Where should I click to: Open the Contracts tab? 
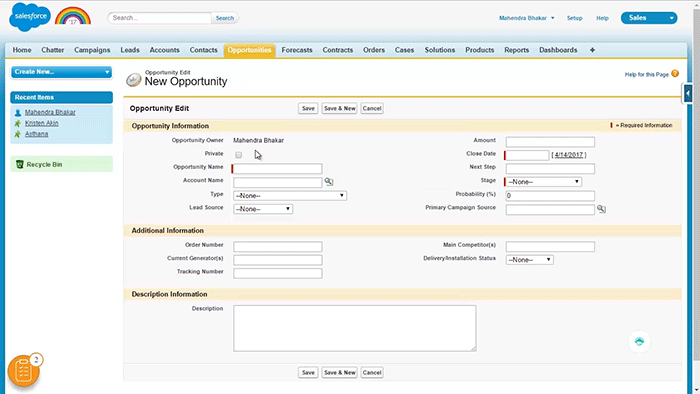pyautogui.click(x=338, y=50)
